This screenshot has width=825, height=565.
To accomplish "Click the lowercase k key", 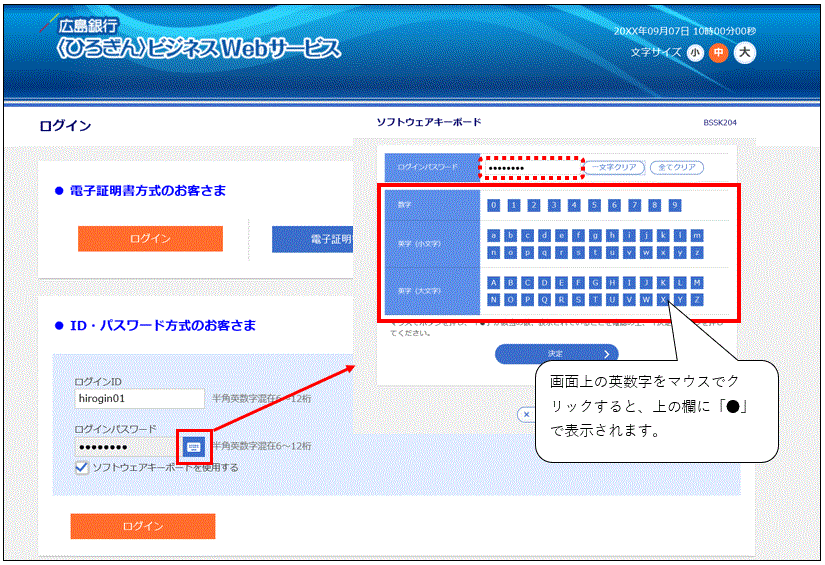I will tap(663, 236).
